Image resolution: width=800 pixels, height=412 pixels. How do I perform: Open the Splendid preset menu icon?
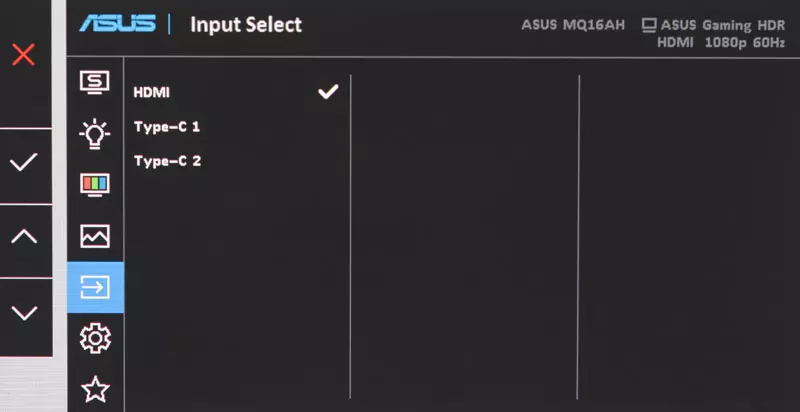coord(95,82)
